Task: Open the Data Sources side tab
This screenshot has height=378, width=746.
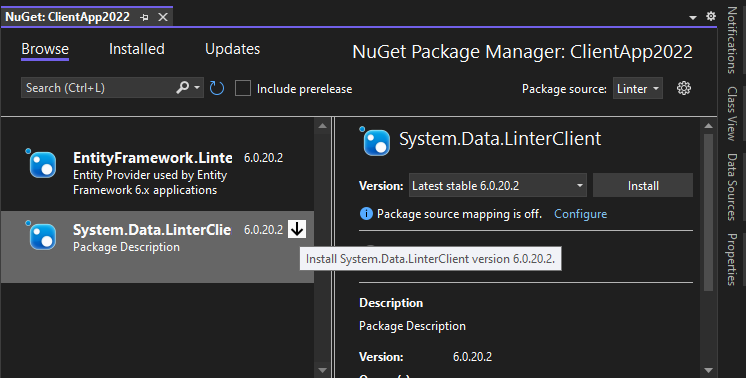Action: point(732,187)
